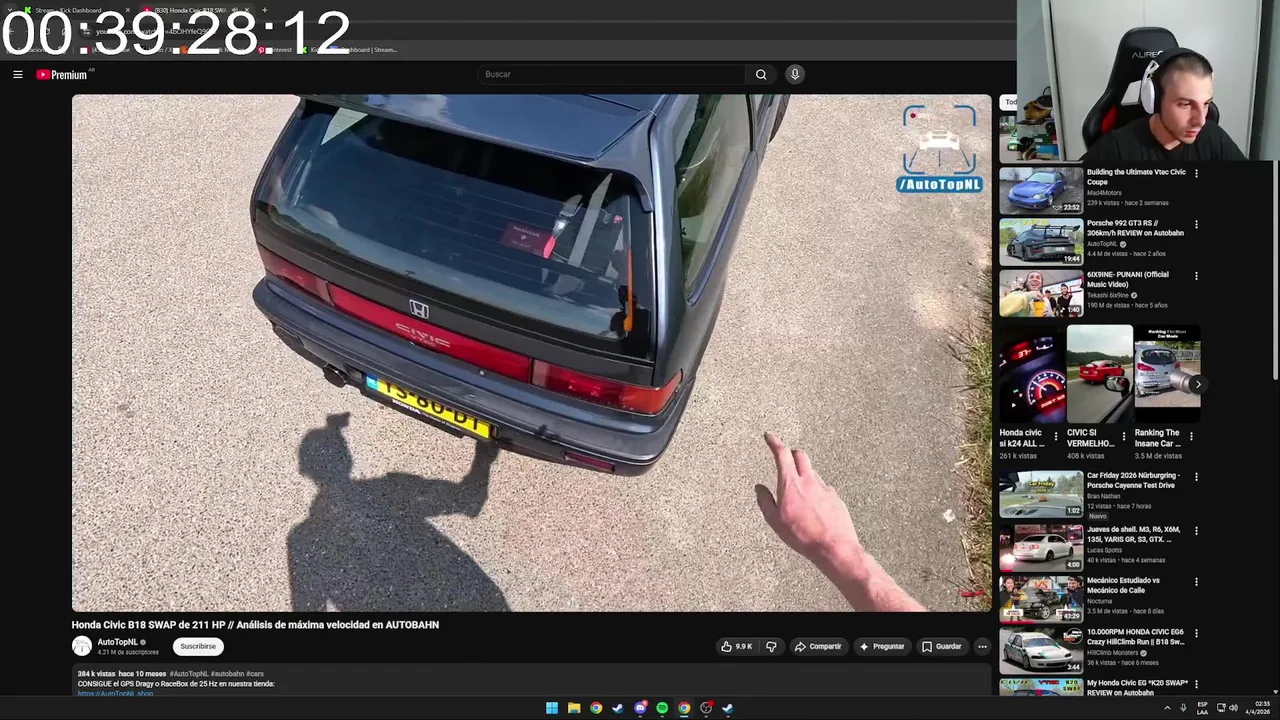Switch ESP LAA keyboard language indicator

pyautogui.click(x=1203, y=708)
